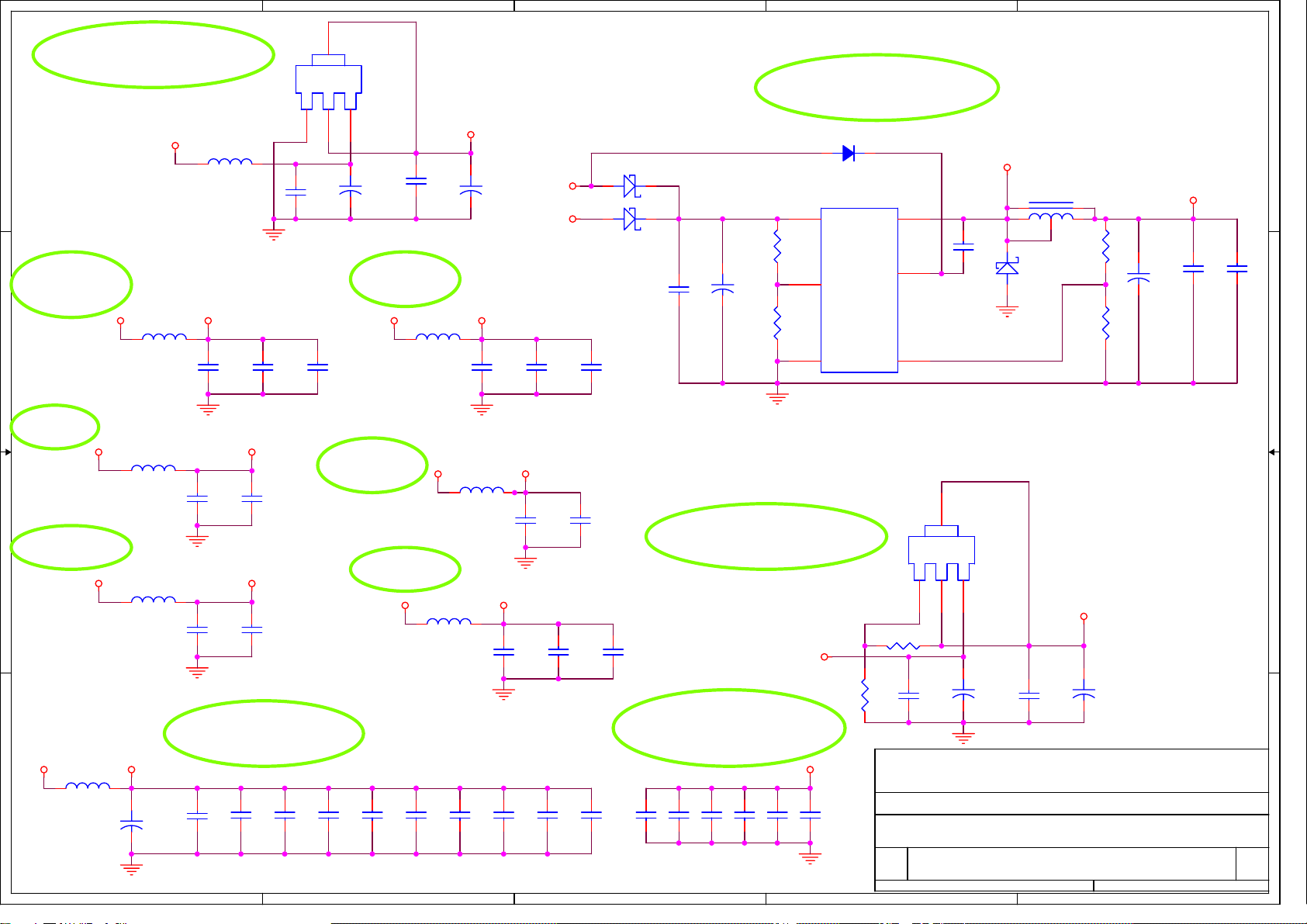Select the polarized capacitor in the ten-capacitor bank
This screenshot has width=1307, height=924.
132,824
